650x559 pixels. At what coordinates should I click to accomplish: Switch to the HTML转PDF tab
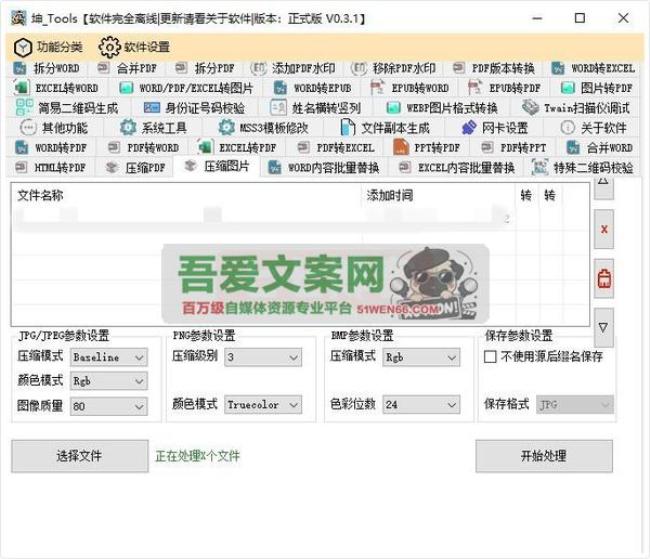pyautogui.click(x=51, y=168)
